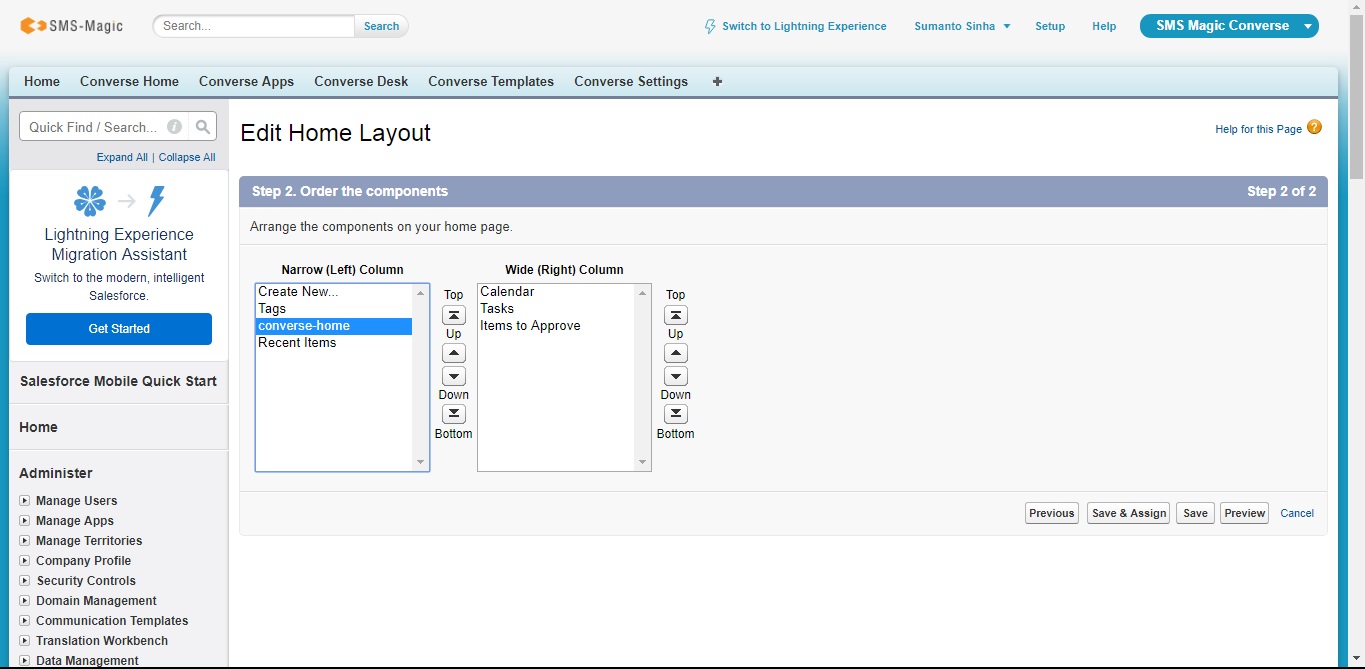Open Help for this Page question icon
This screenshot has height=669, width=1365.
(1314, 128)
